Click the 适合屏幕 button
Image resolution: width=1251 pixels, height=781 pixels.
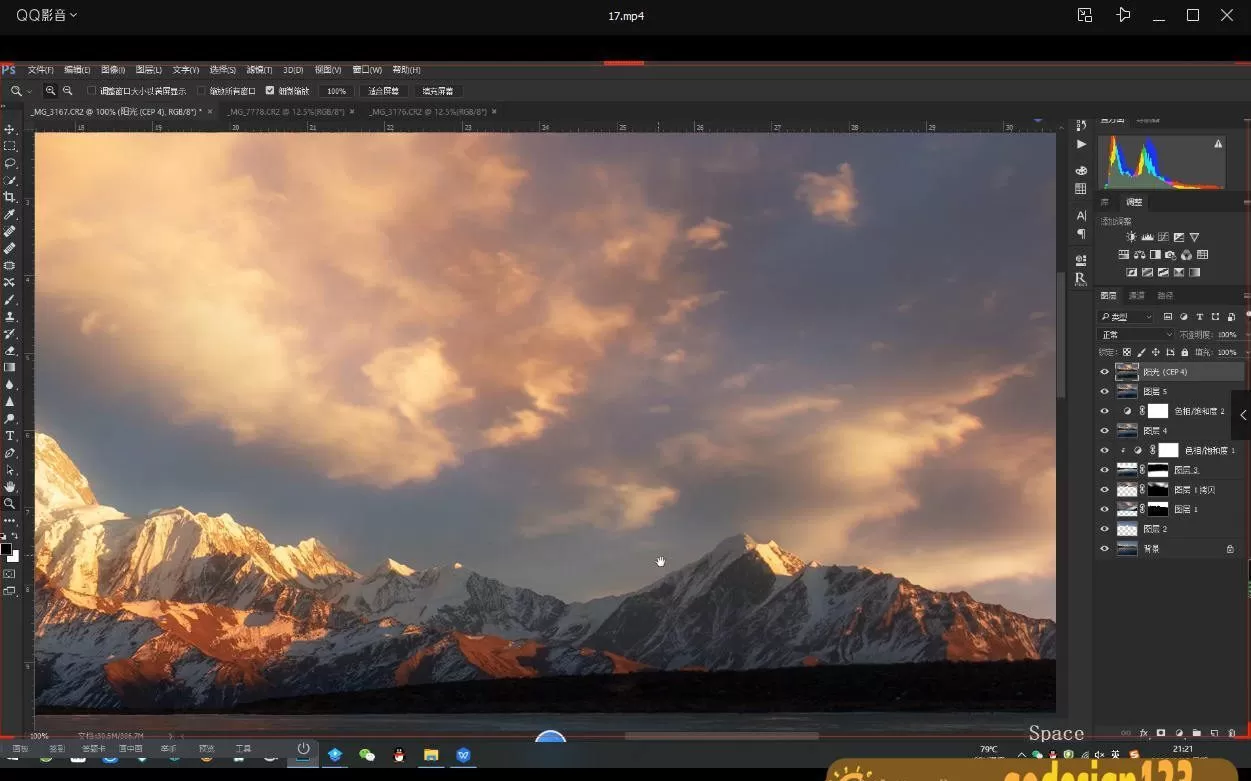pos(383,91)
